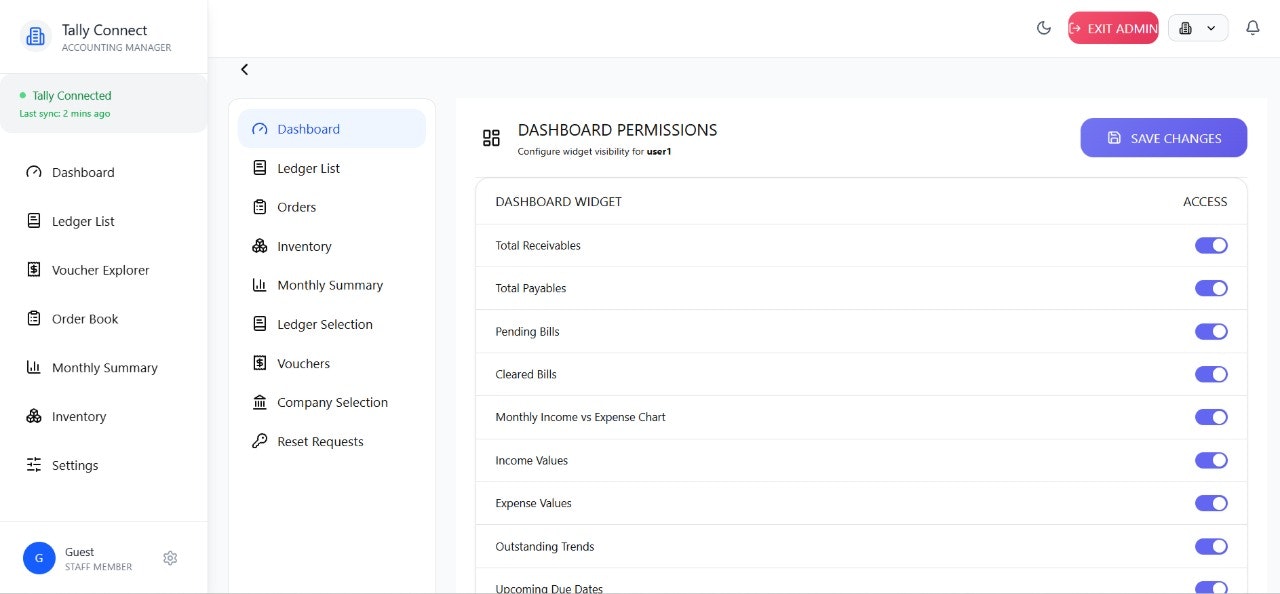
Task: Click the 'Monthly Income vs Expense Chart' label
Action: (x=580, y=417)
